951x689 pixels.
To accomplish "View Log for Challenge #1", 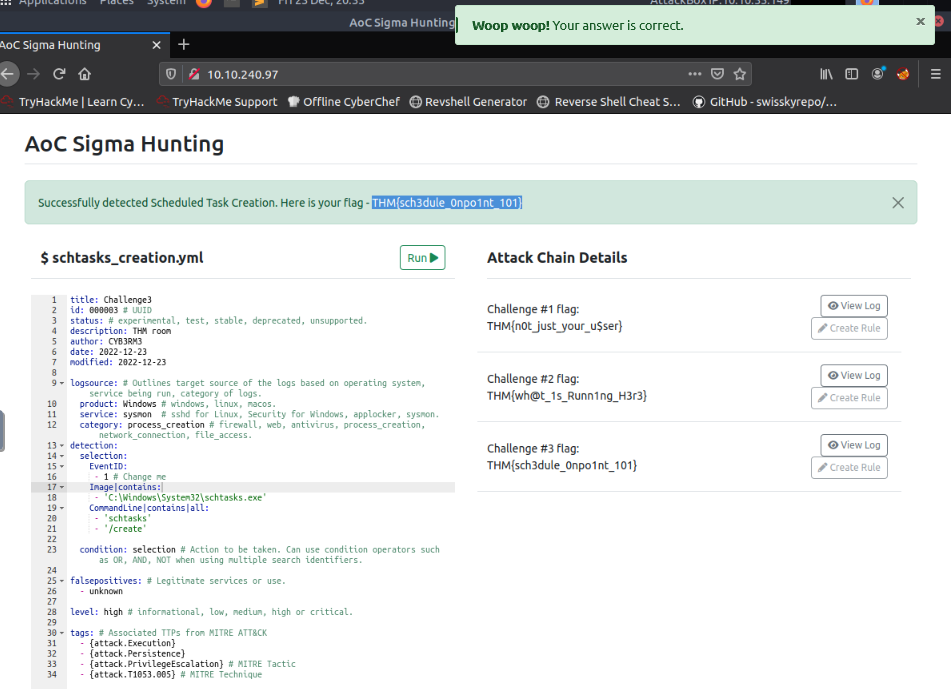I will coord(854,306).
